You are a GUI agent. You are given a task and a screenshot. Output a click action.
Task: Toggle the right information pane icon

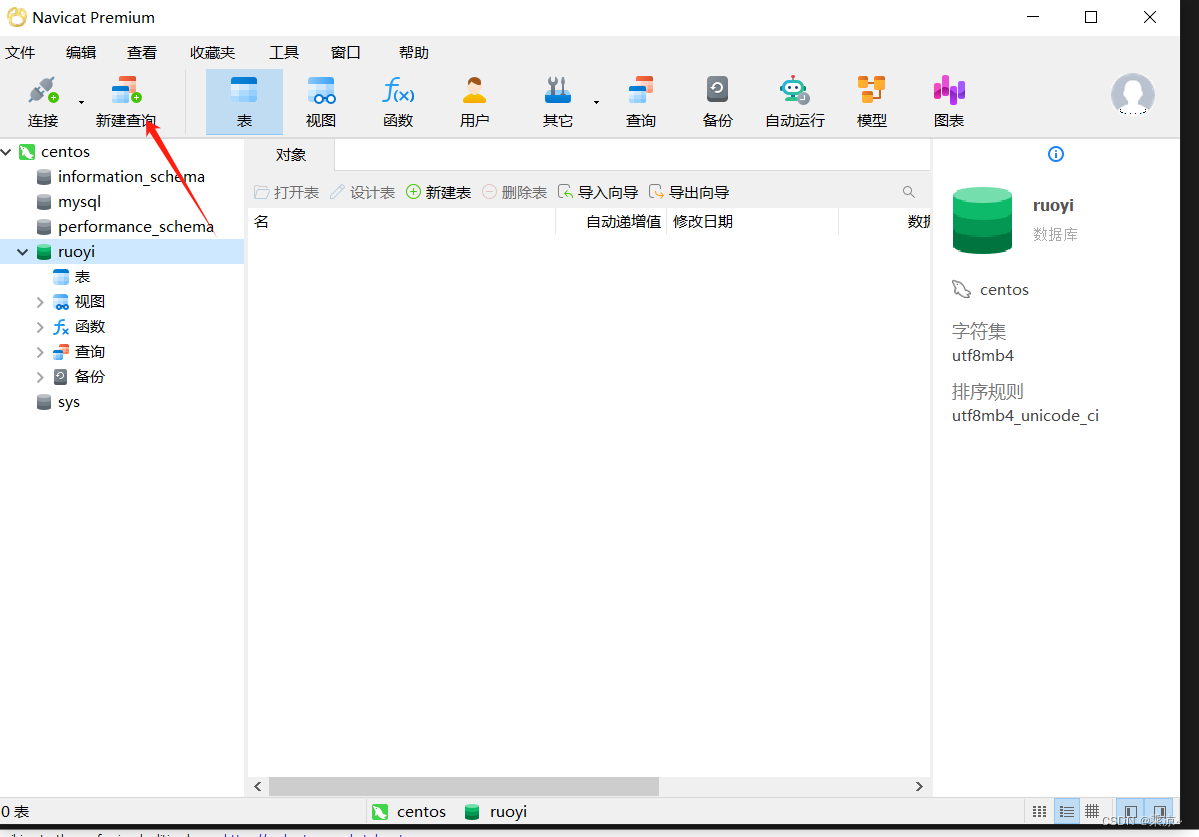1160,812
